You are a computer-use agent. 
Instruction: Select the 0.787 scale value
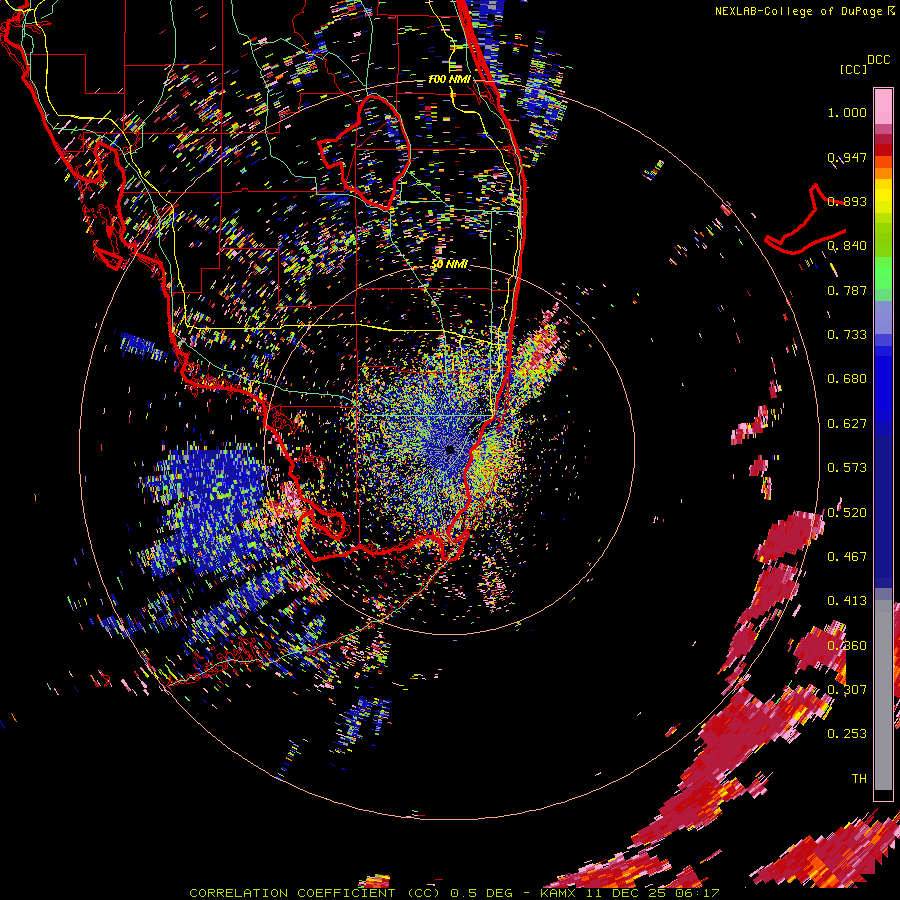pyautogui.click(x=847, y=290)
